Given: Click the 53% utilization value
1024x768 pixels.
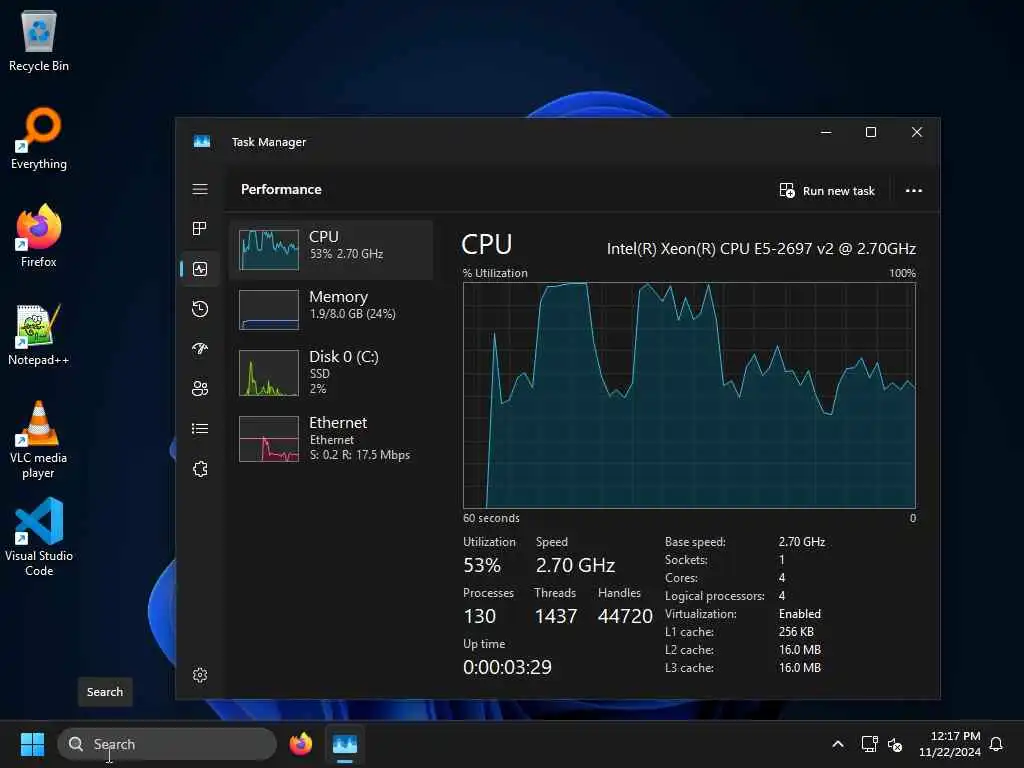Looking at the screenshot, I should point(482,565).
